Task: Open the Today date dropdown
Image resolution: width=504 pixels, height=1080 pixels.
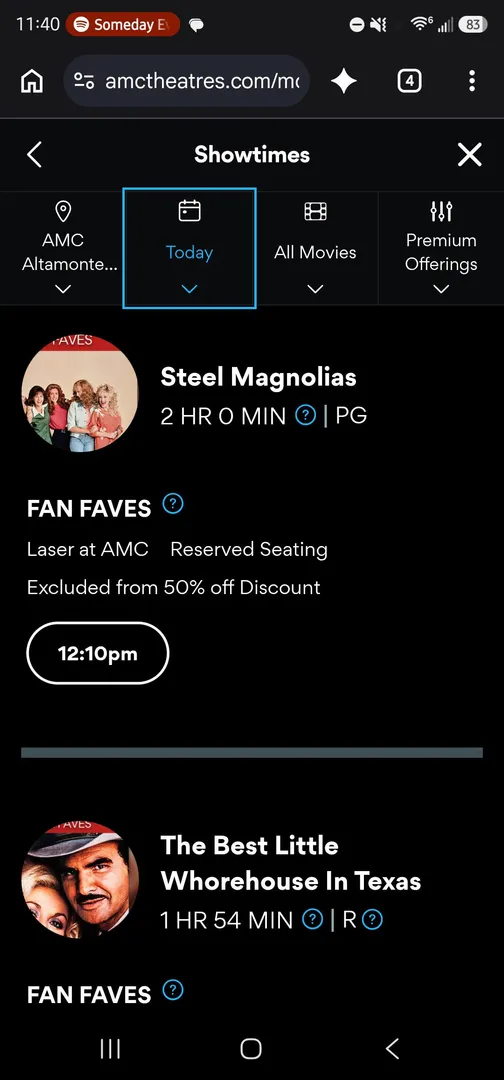Action: [x=189, y=248]
